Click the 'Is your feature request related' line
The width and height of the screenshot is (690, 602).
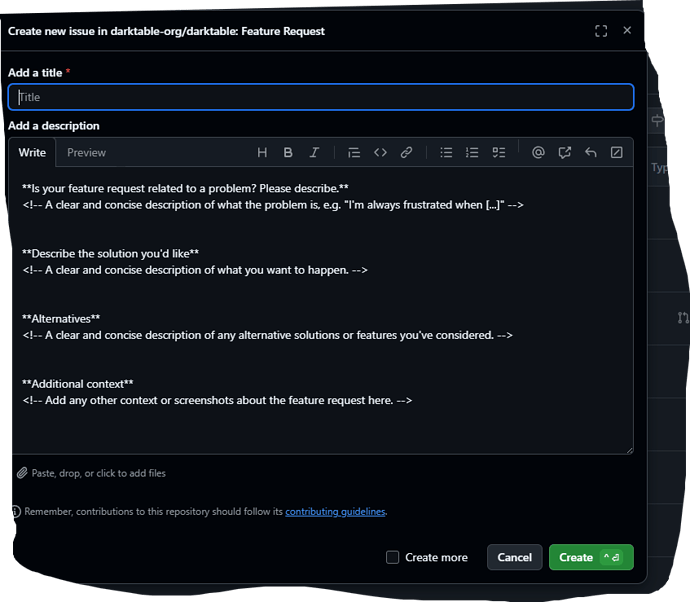tap(185, 188)
